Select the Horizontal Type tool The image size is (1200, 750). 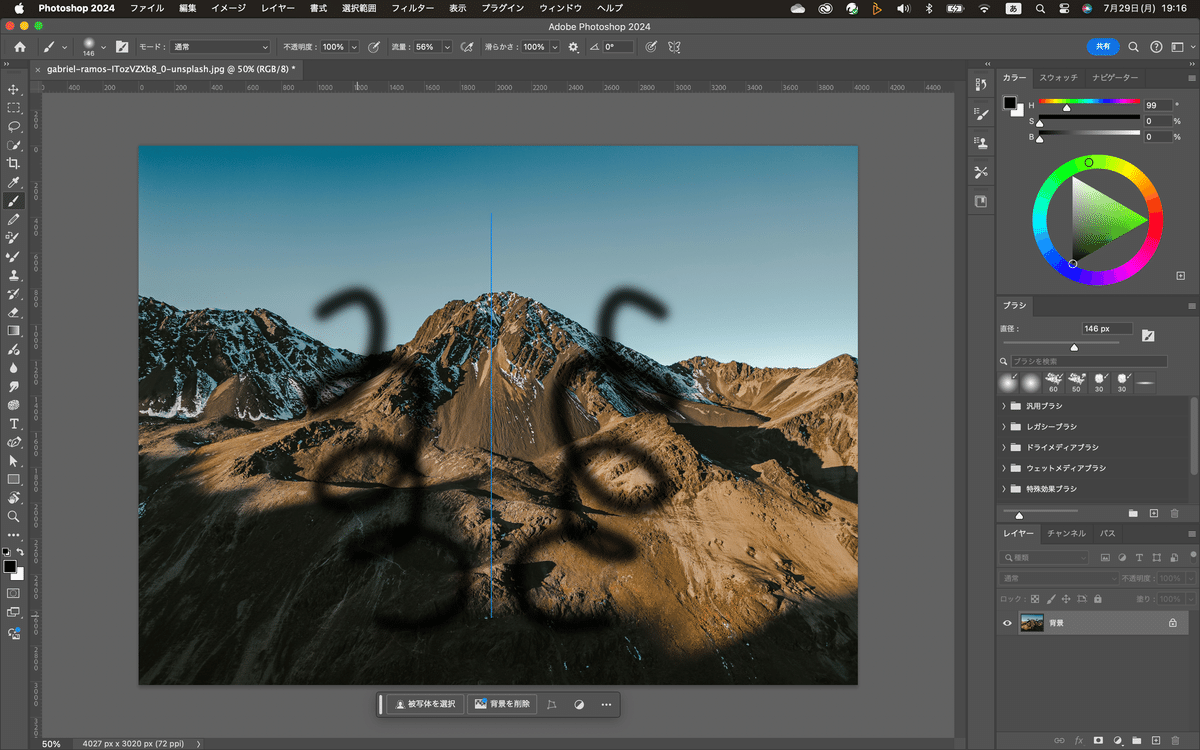(x=14, y=424)
